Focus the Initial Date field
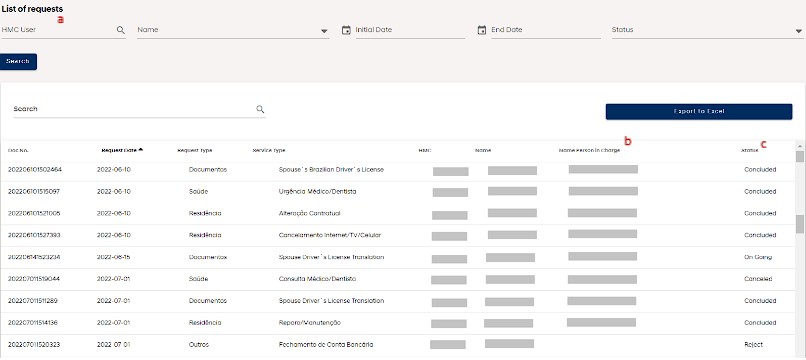Viewport: 806px width, 360px height. 410,30
